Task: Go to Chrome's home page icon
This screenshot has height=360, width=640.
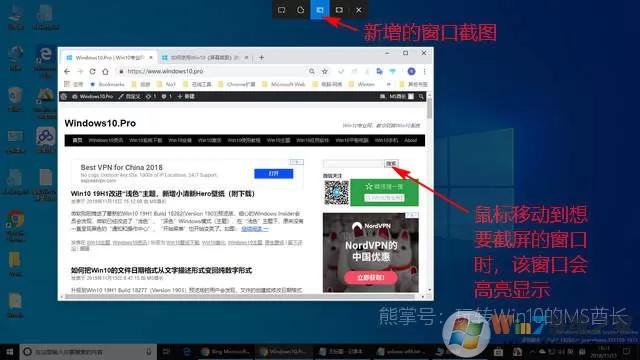Action: [105, 71]
